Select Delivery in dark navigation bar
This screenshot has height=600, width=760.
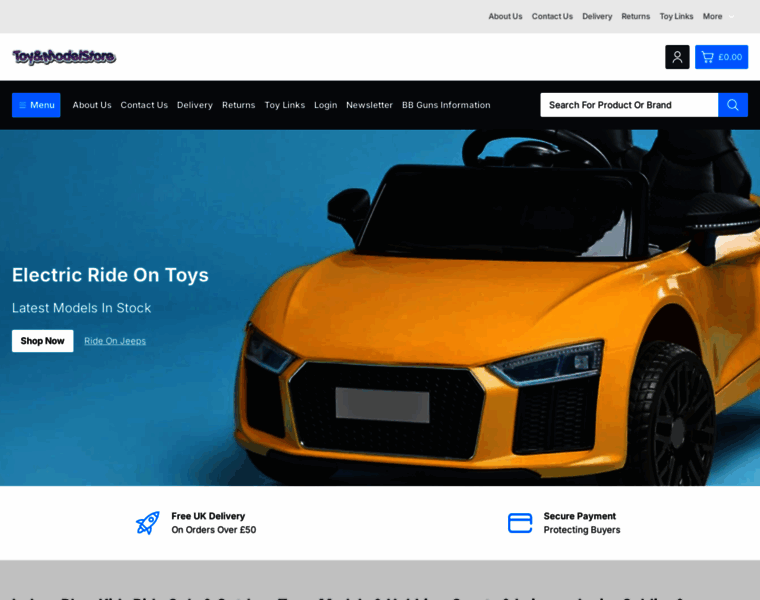click(x=195, y=105)
